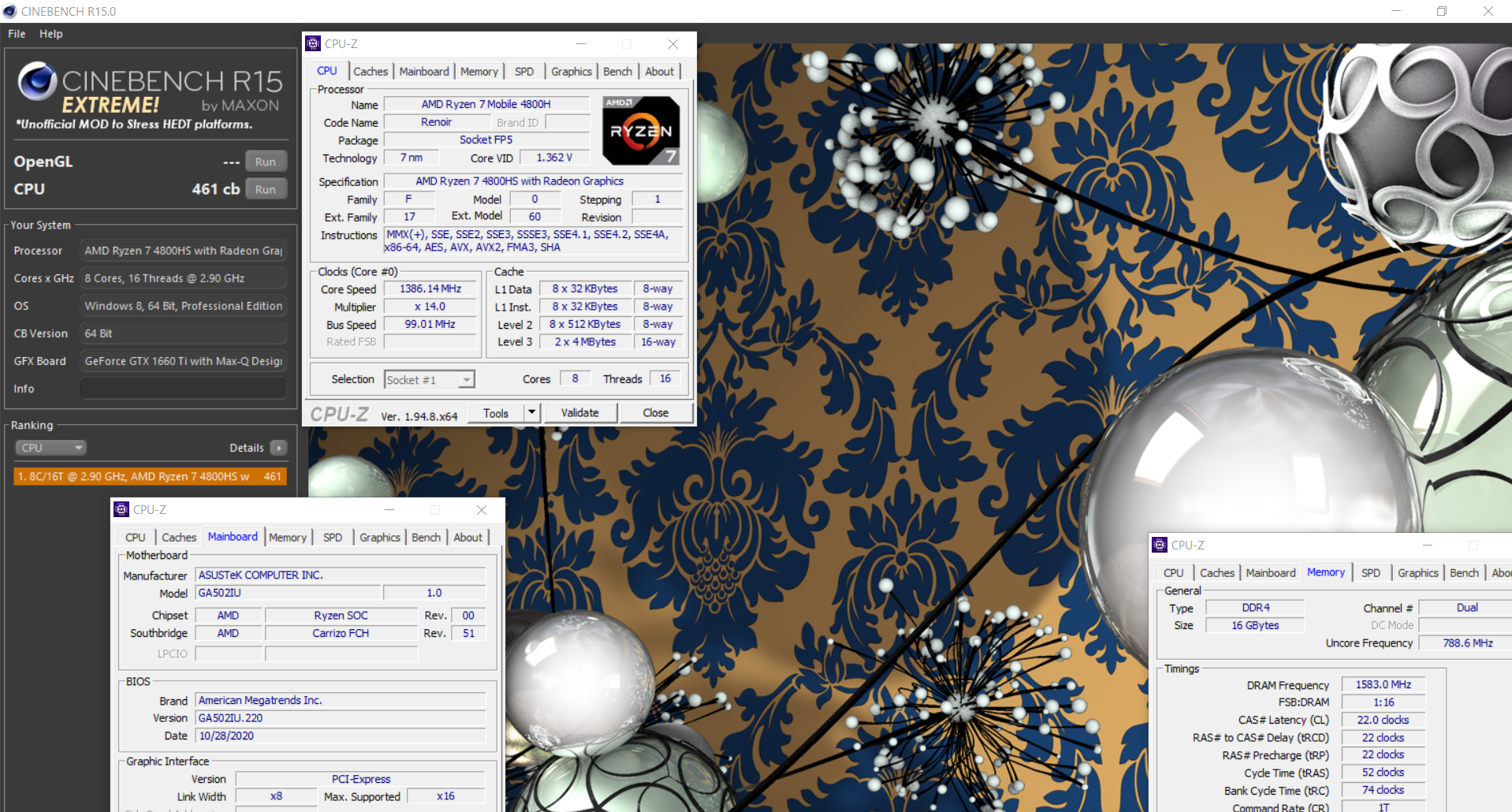Click the Tools button in CPU-Z

tap(496, 412)
